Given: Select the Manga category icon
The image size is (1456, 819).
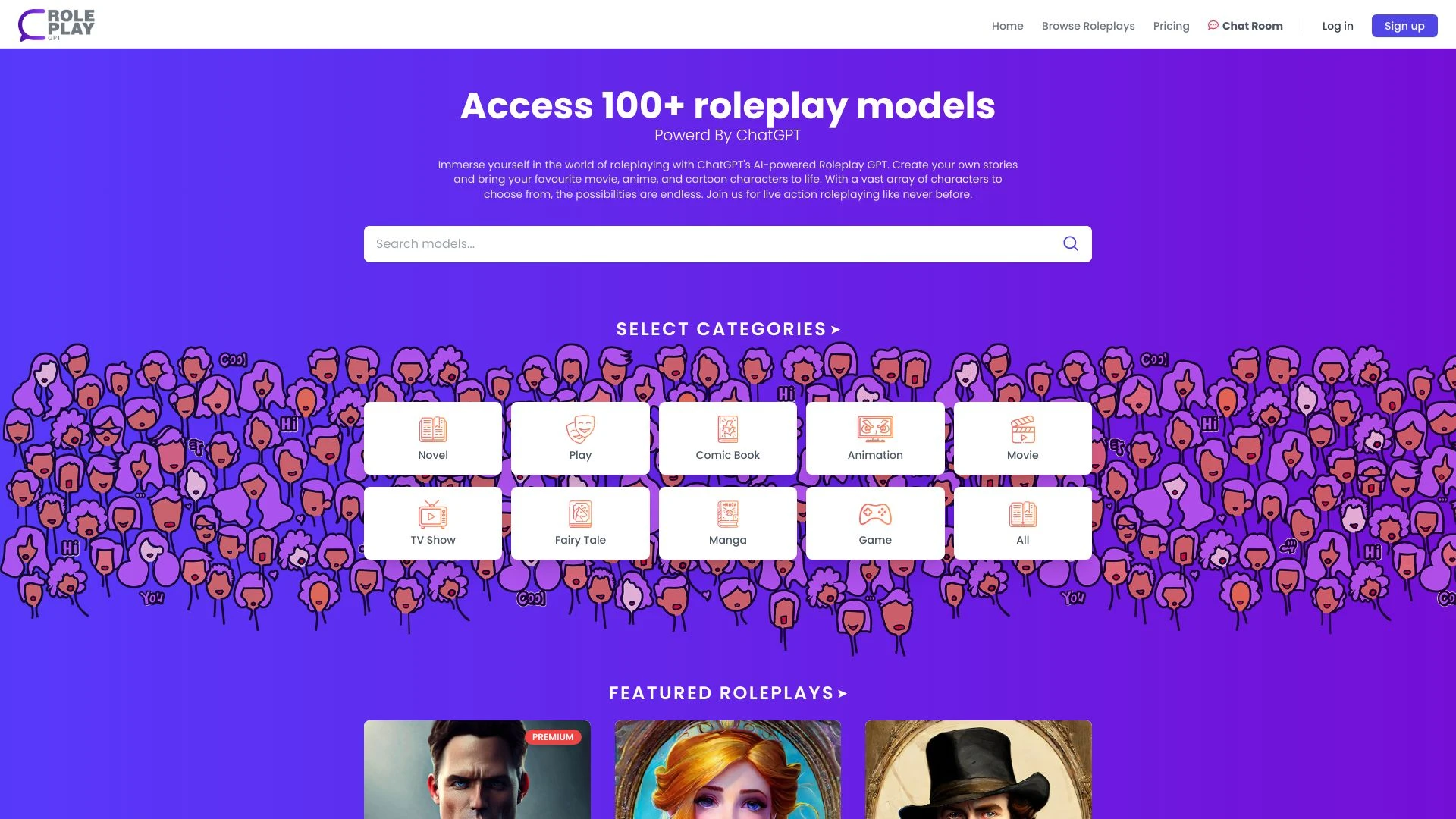Looking at the screenshot, I should pos(727,514).
